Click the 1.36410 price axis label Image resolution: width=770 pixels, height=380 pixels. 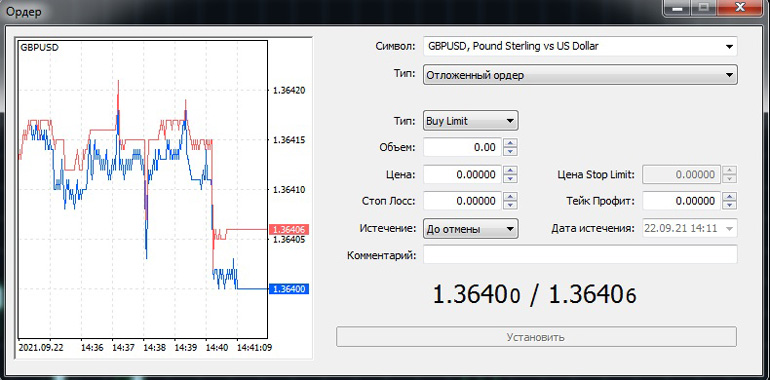(289, 190)
